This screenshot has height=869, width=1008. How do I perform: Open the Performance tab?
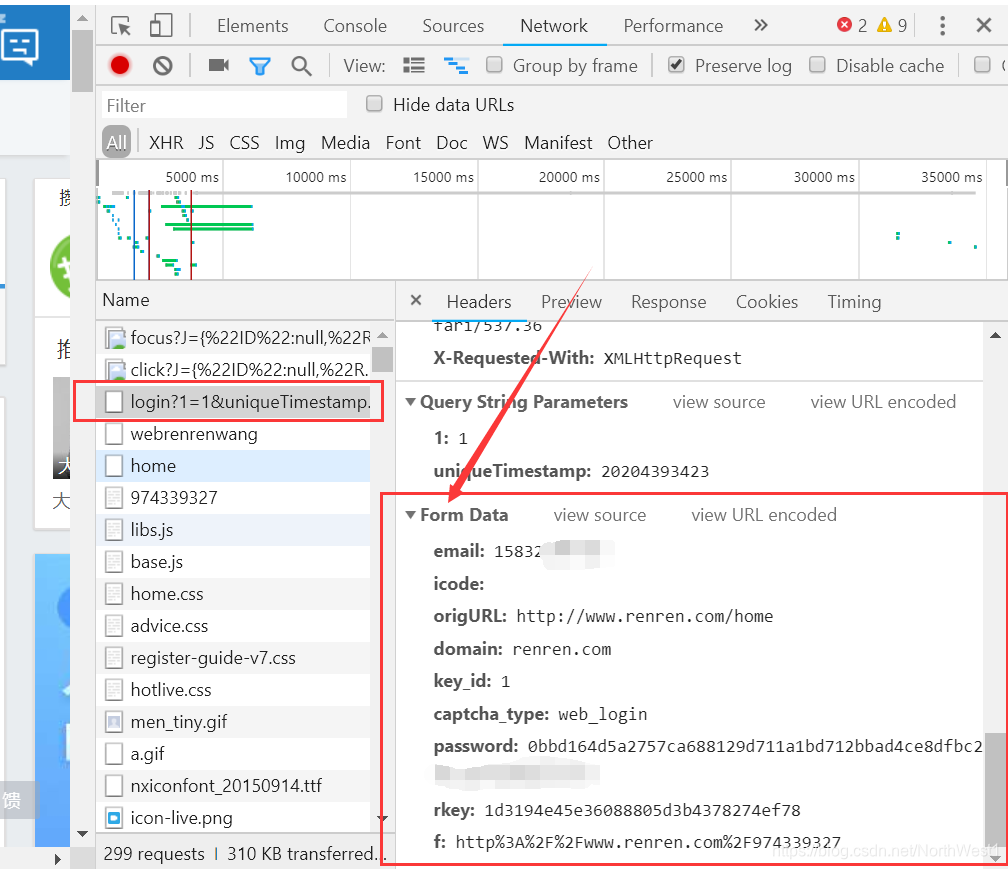pyautogui.click(x=673, y=26)
